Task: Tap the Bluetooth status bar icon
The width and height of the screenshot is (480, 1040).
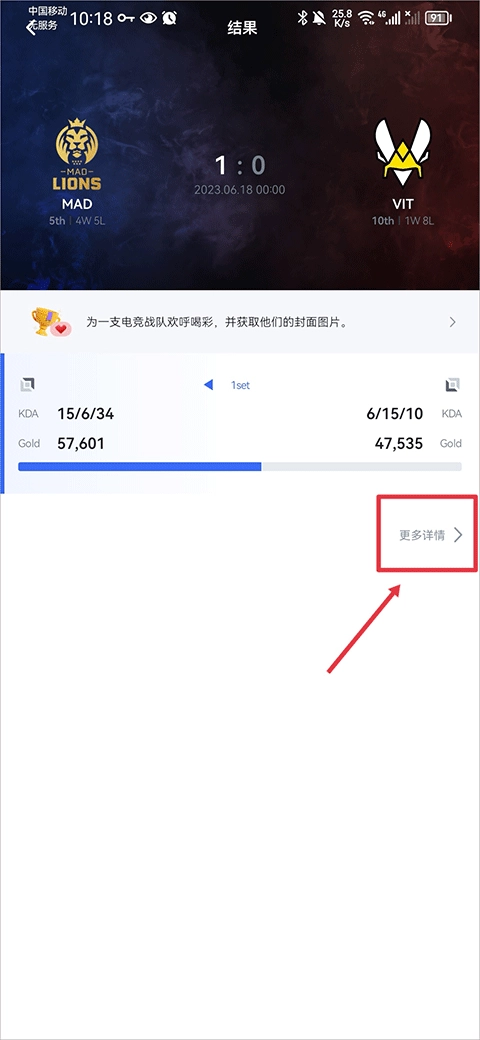Action: [x=302, y=18]
